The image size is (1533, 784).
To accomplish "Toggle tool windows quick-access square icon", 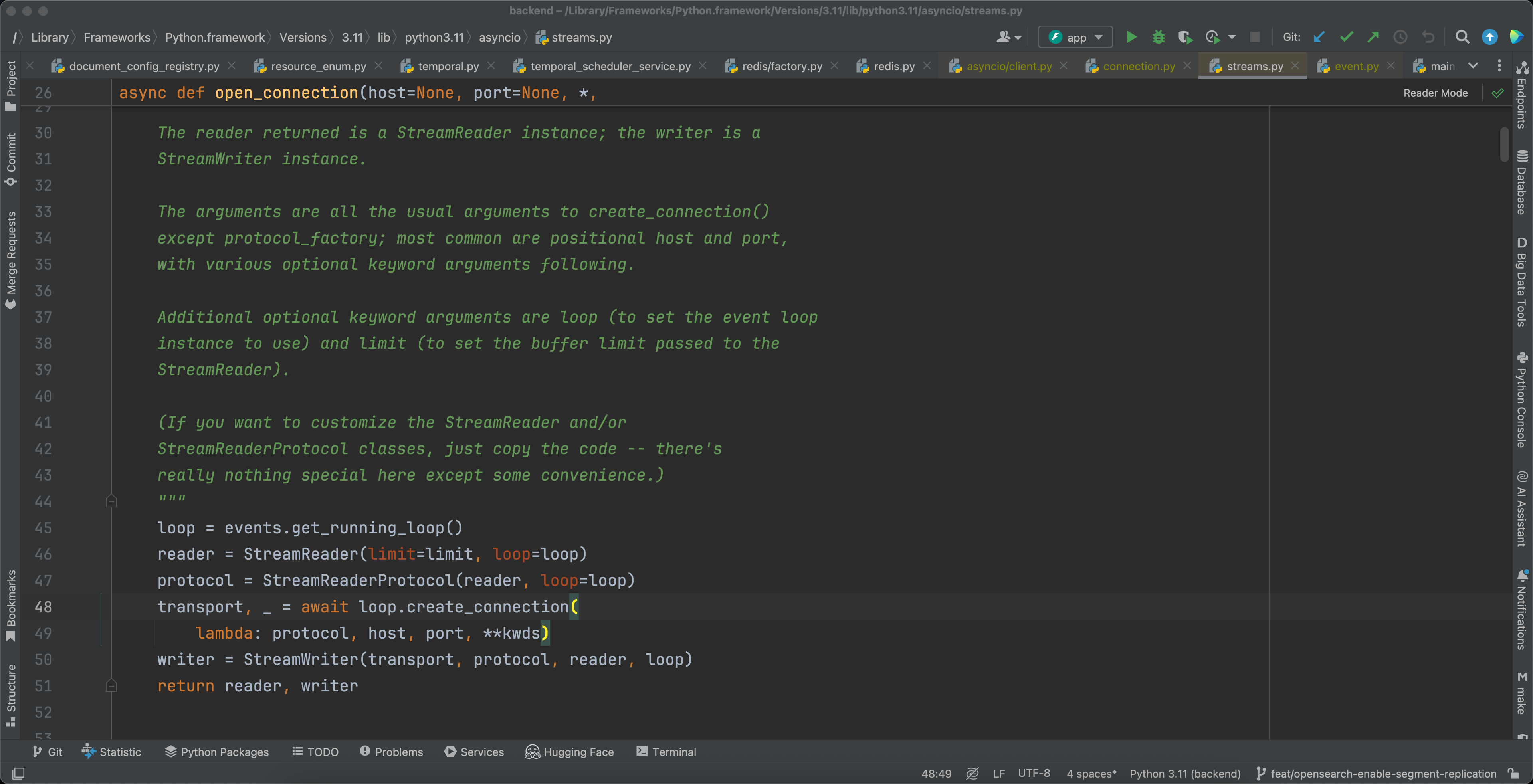I will pos(18,773).
